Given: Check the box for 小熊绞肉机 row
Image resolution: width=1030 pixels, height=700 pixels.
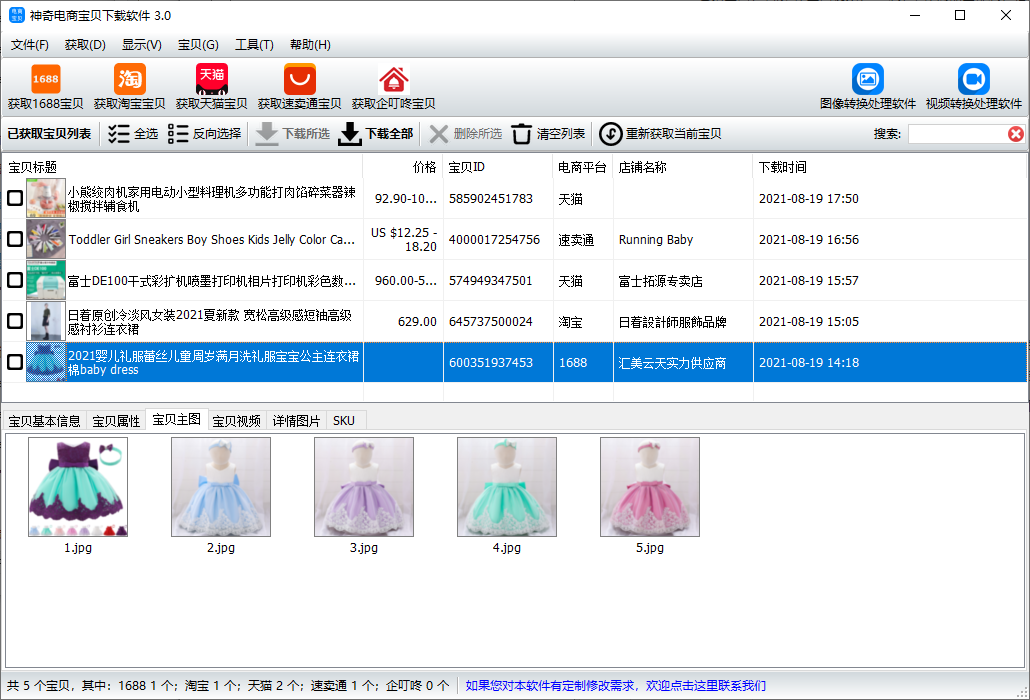Looking at the screenshot, I should click(14, 198).
